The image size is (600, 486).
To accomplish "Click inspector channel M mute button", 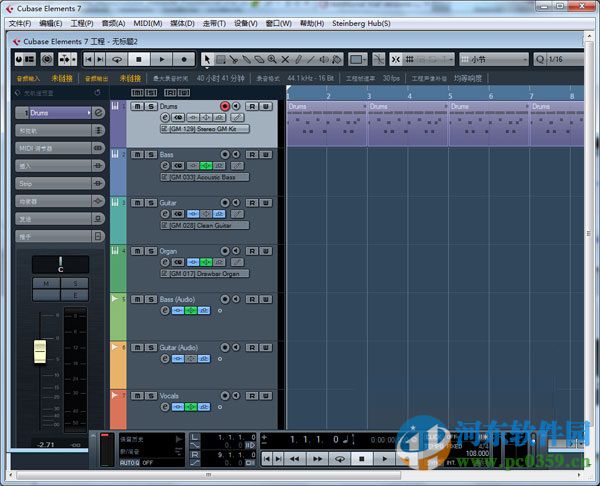I will tap(46, 284).
